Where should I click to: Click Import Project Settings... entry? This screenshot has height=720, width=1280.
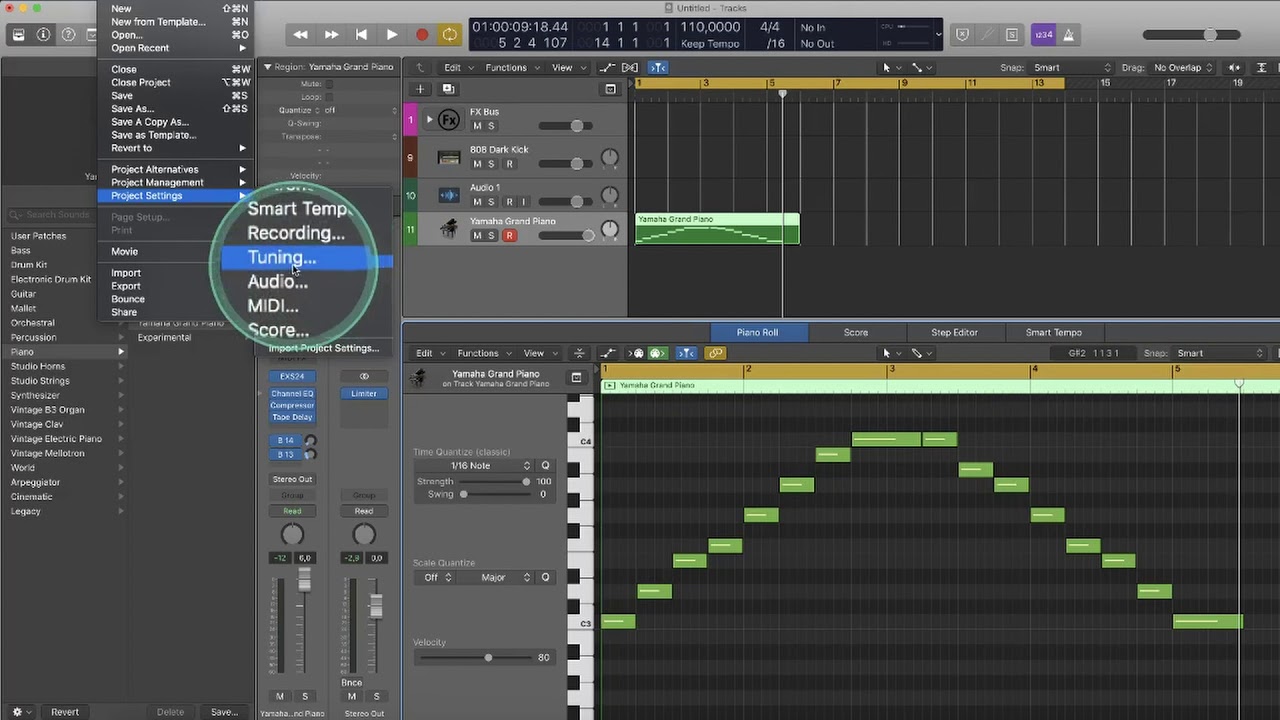(x=323, y=348)
